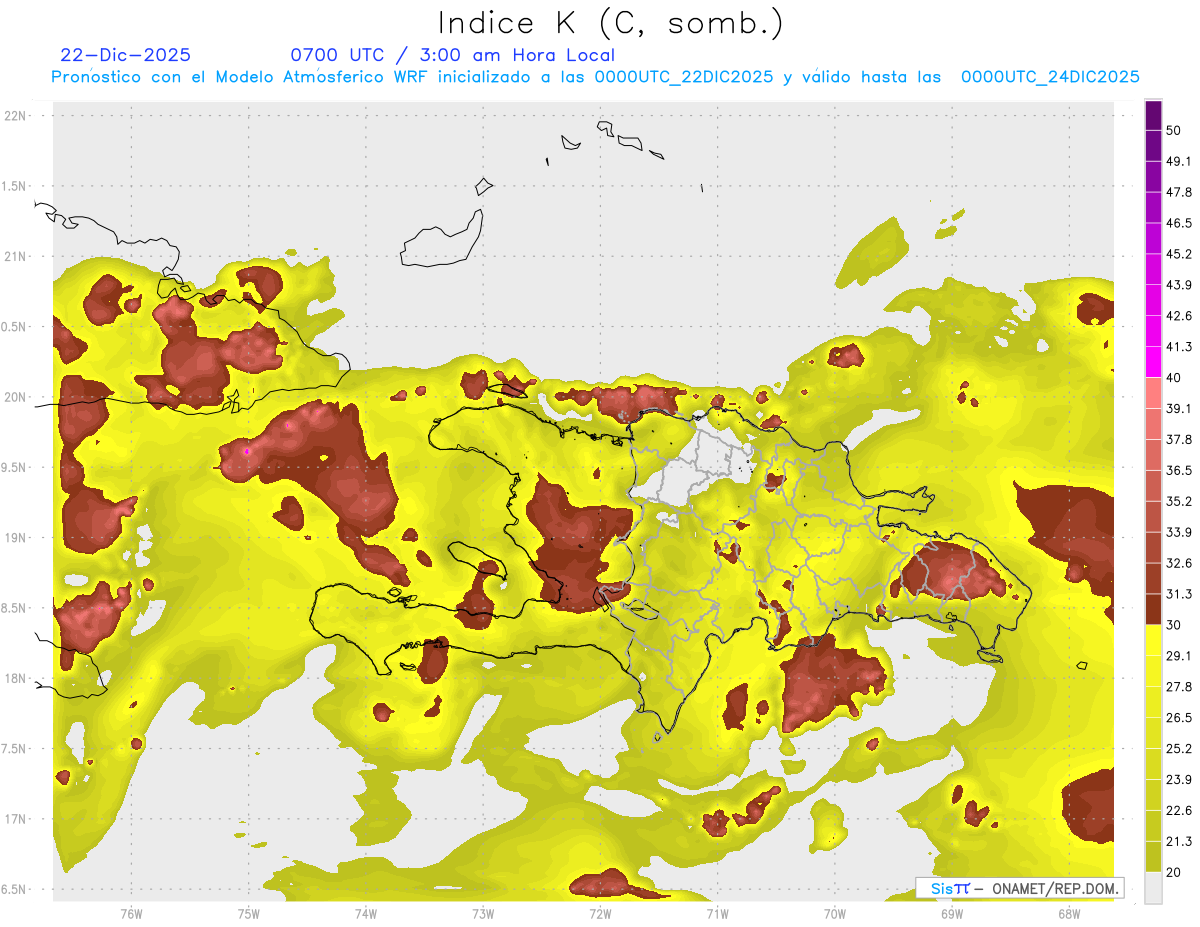Click the "9.5N" latitude label
The image size is (1200, 927).
tap(15, 467)
